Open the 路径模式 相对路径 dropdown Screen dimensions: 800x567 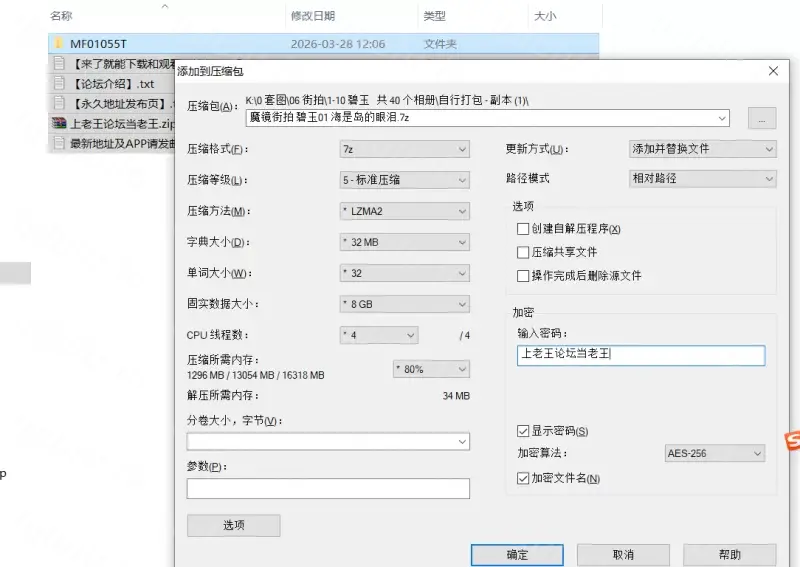[703, 179]
